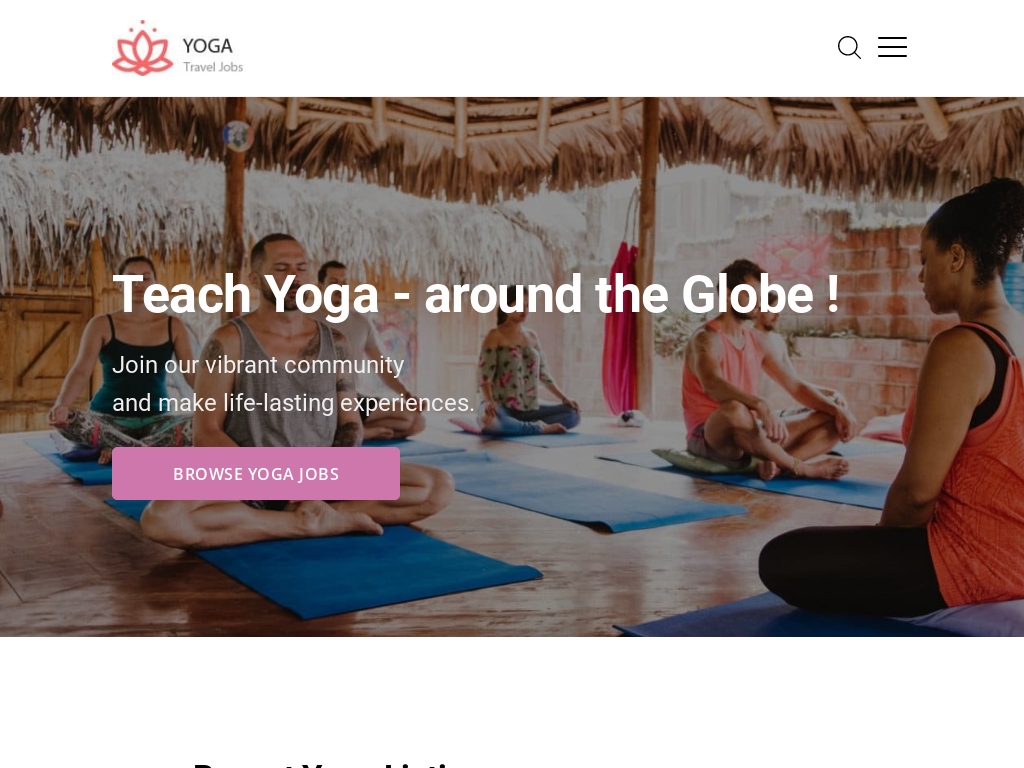Click the pink lotus logo icon
Viewport: 1024px width, 768px height.
pyautogui.click(x=142, y=48)
